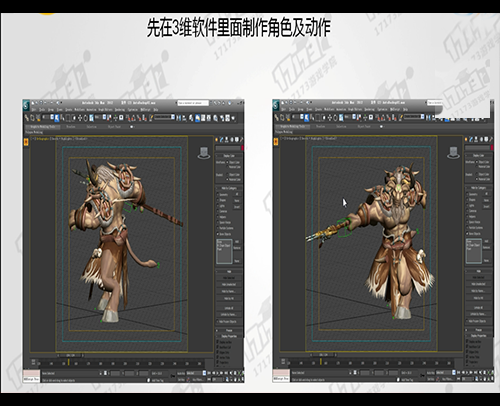Click Select Object tool in right 3ds Max window
The width and height of the screenshot is (500, 406).
click(x=307, y=118)
